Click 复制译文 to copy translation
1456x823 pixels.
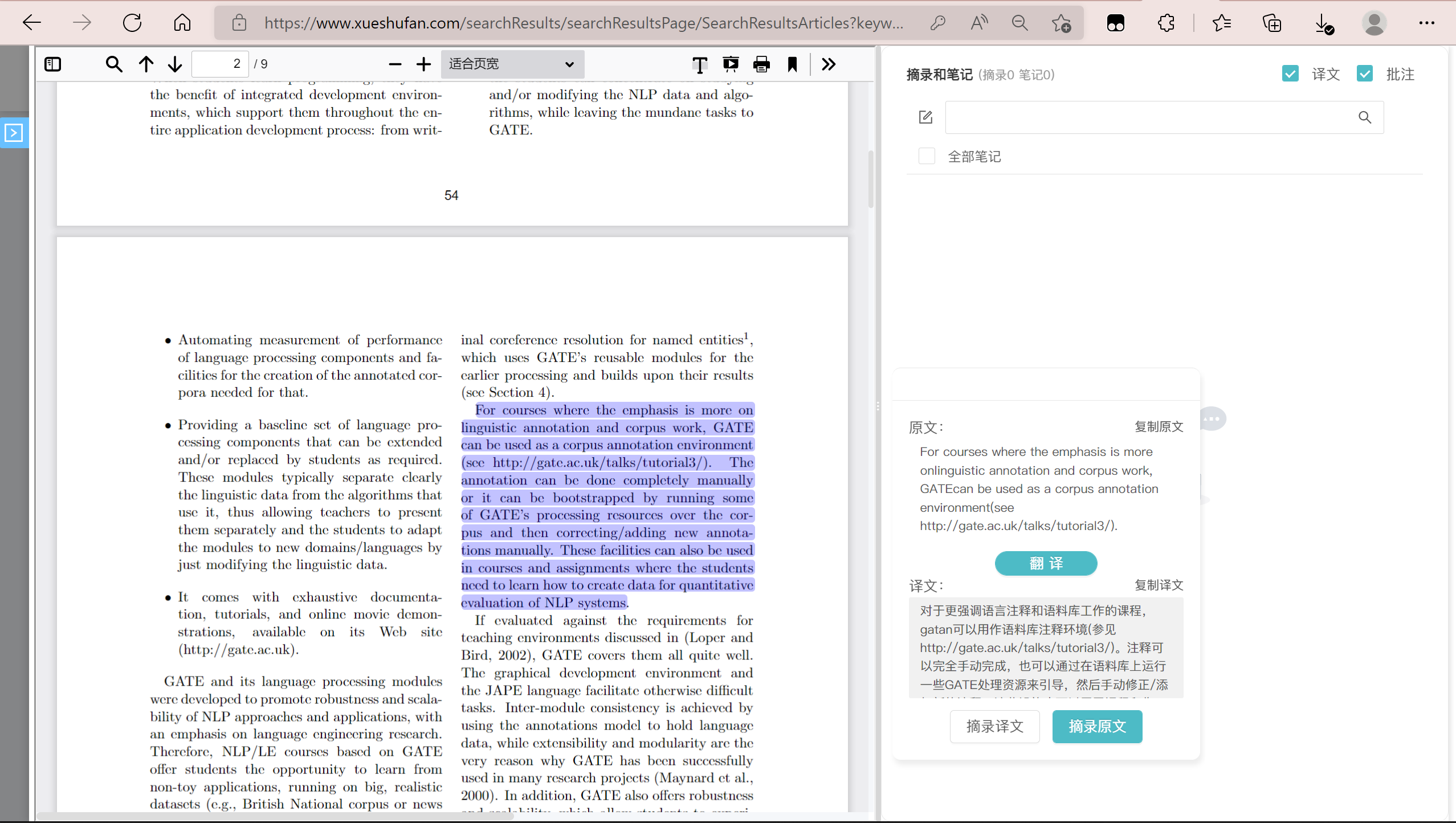click(1159, 585)
